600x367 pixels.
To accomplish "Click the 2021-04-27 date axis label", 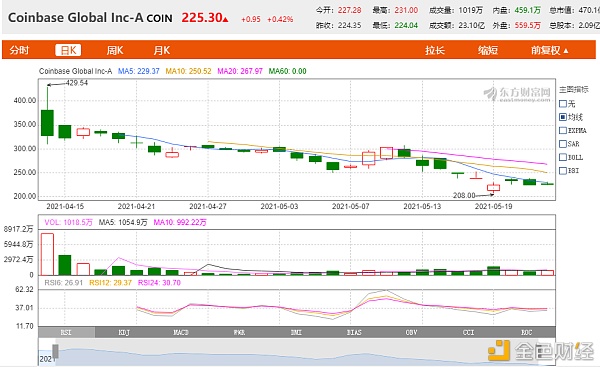I will pyautogui.click(x=208, y=206).
